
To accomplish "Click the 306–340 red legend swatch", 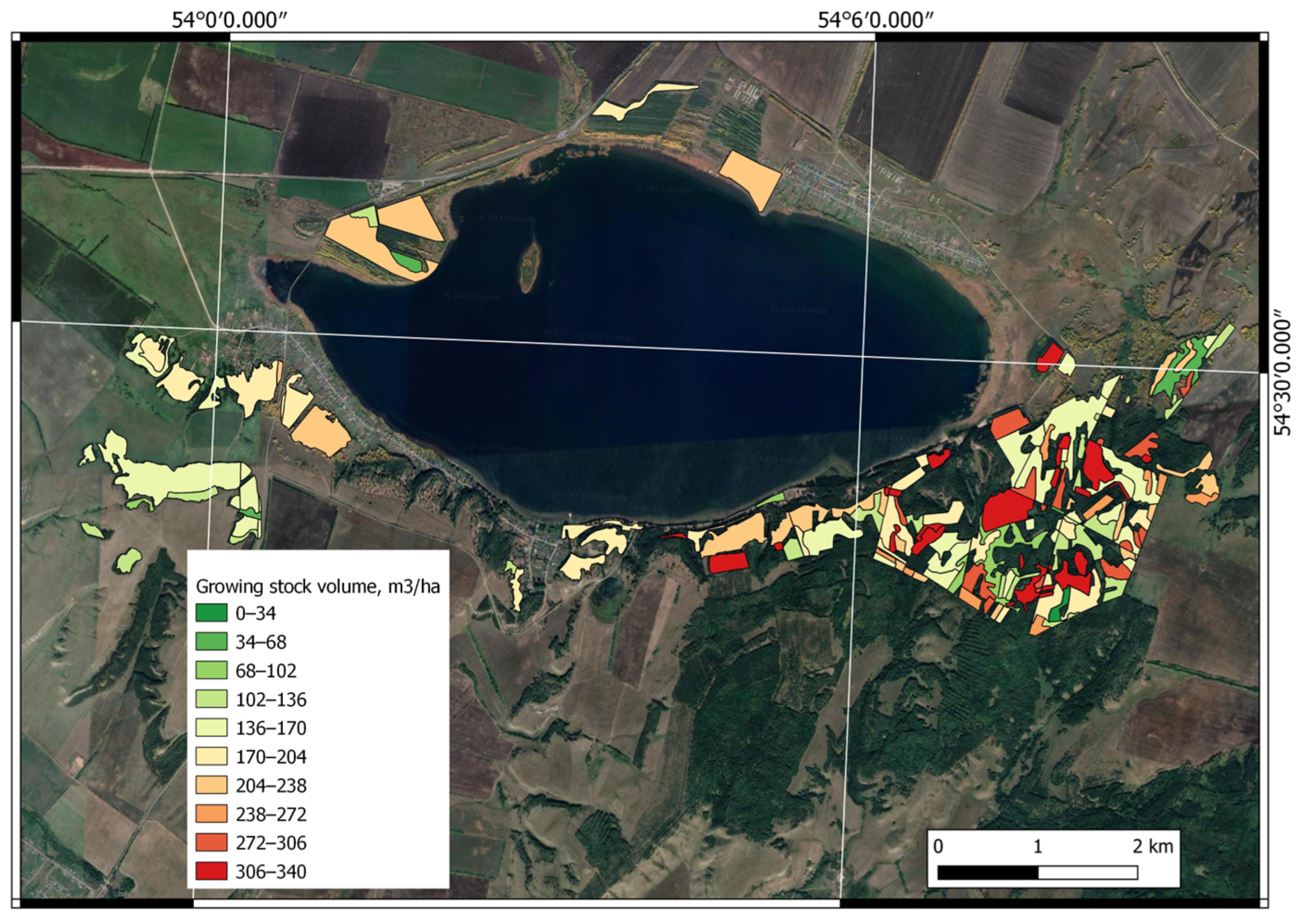I will coord(211,871).
